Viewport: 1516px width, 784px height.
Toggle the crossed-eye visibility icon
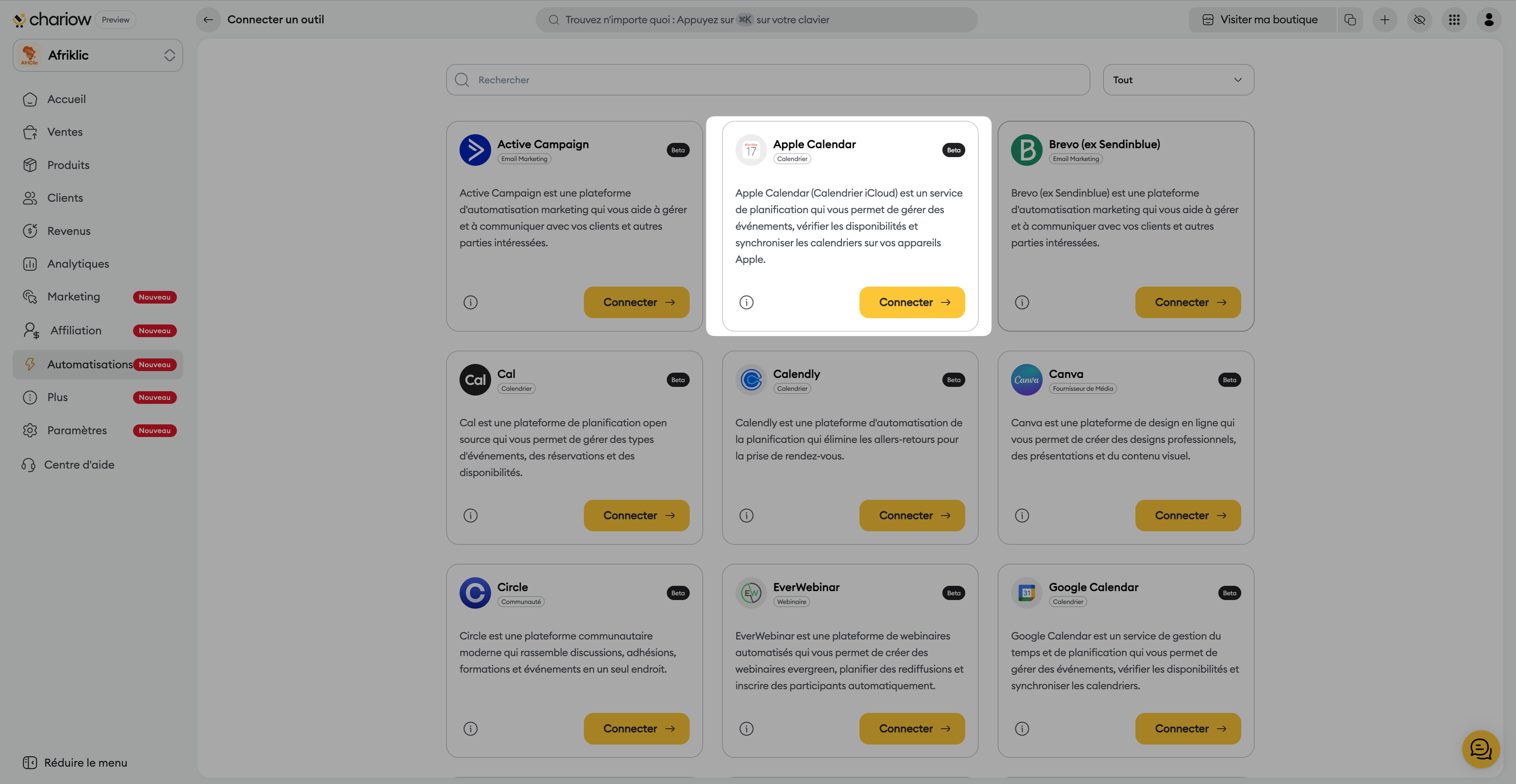tap(1420, 19)
